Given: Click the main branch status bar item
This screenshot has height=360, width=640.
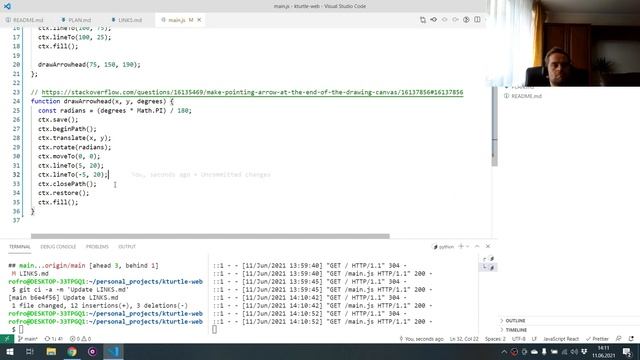Looking at the screenshot, I should tap(28, 339).
